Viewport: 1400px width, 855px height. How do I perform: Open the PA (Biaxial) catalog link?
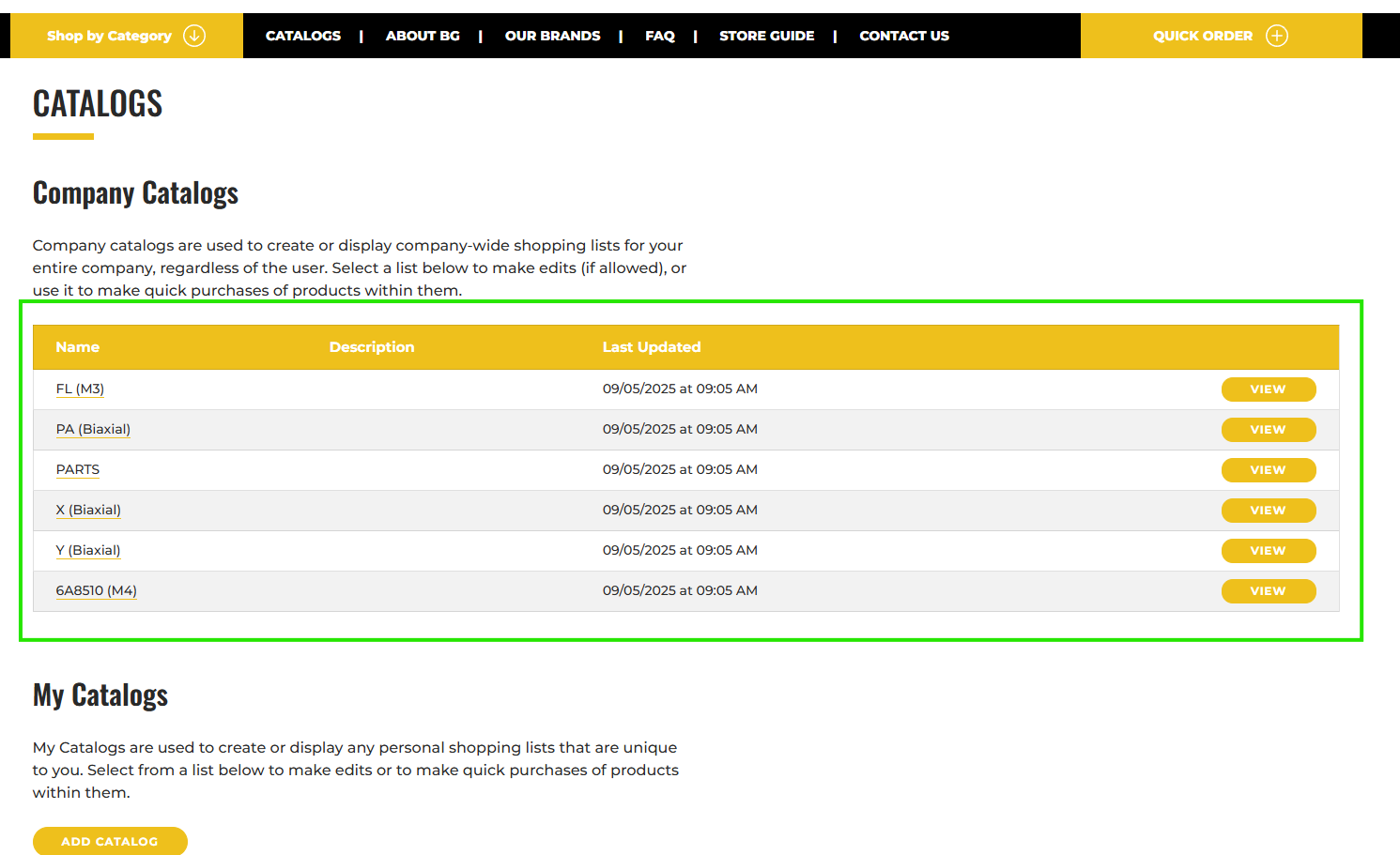93,429
